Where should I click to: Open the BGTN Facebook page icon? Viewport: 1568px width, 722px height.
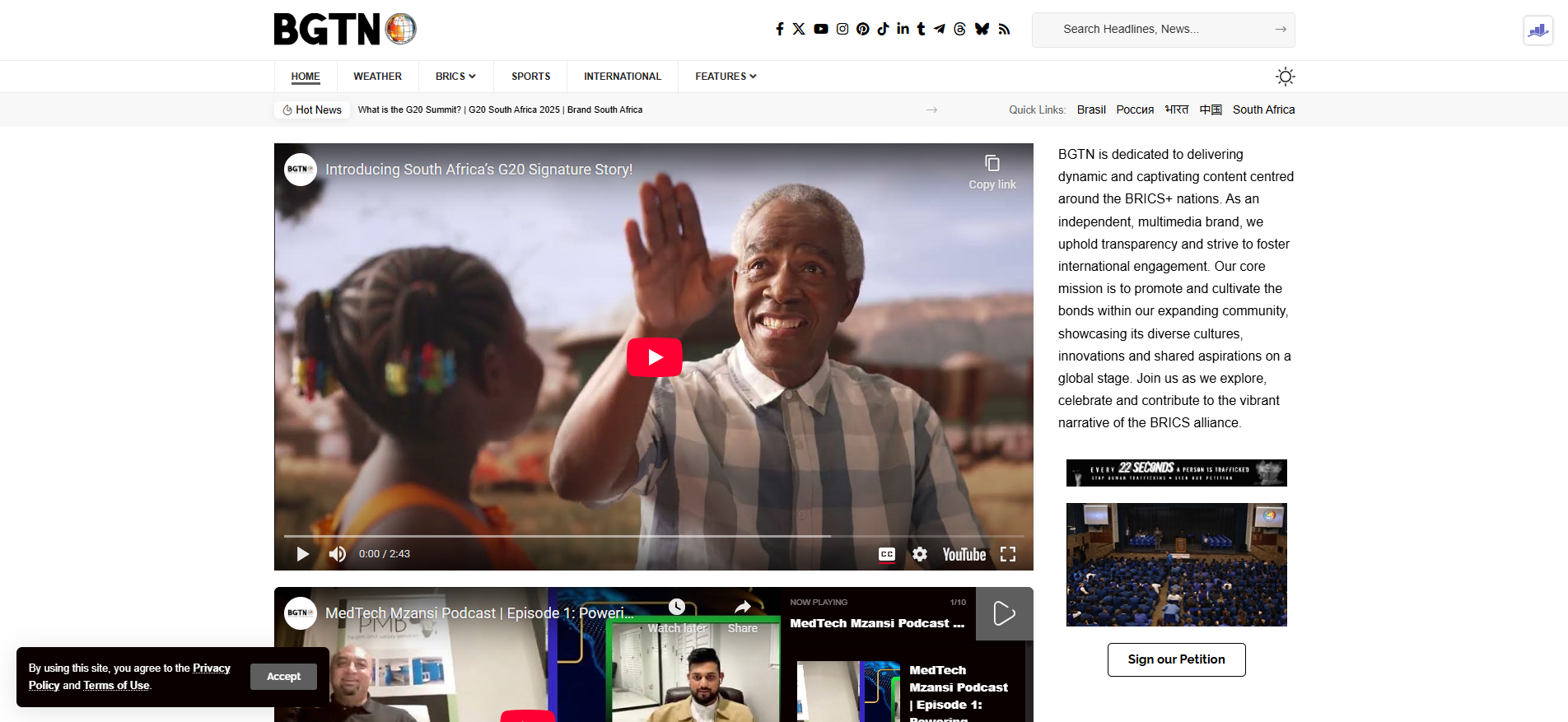click(780, 29)
